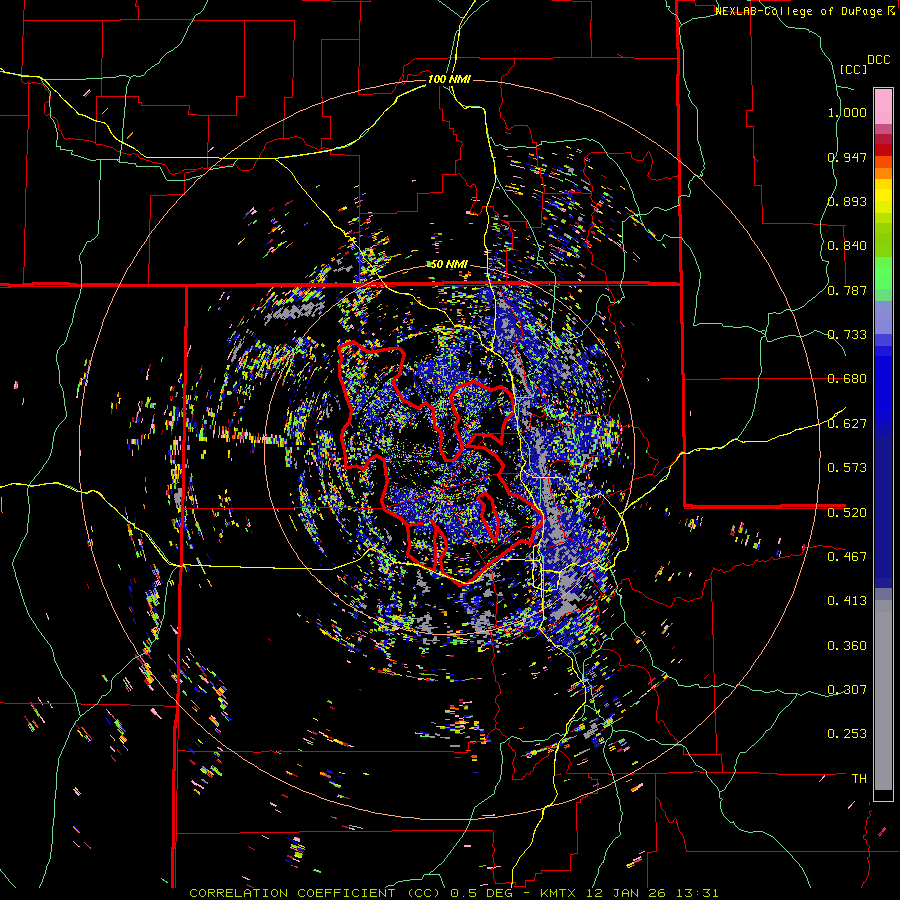The height and width of the screenshot is (900, 900).
Task: Pick the gray segment of the color bar
Action: click(x=883, y=695)
